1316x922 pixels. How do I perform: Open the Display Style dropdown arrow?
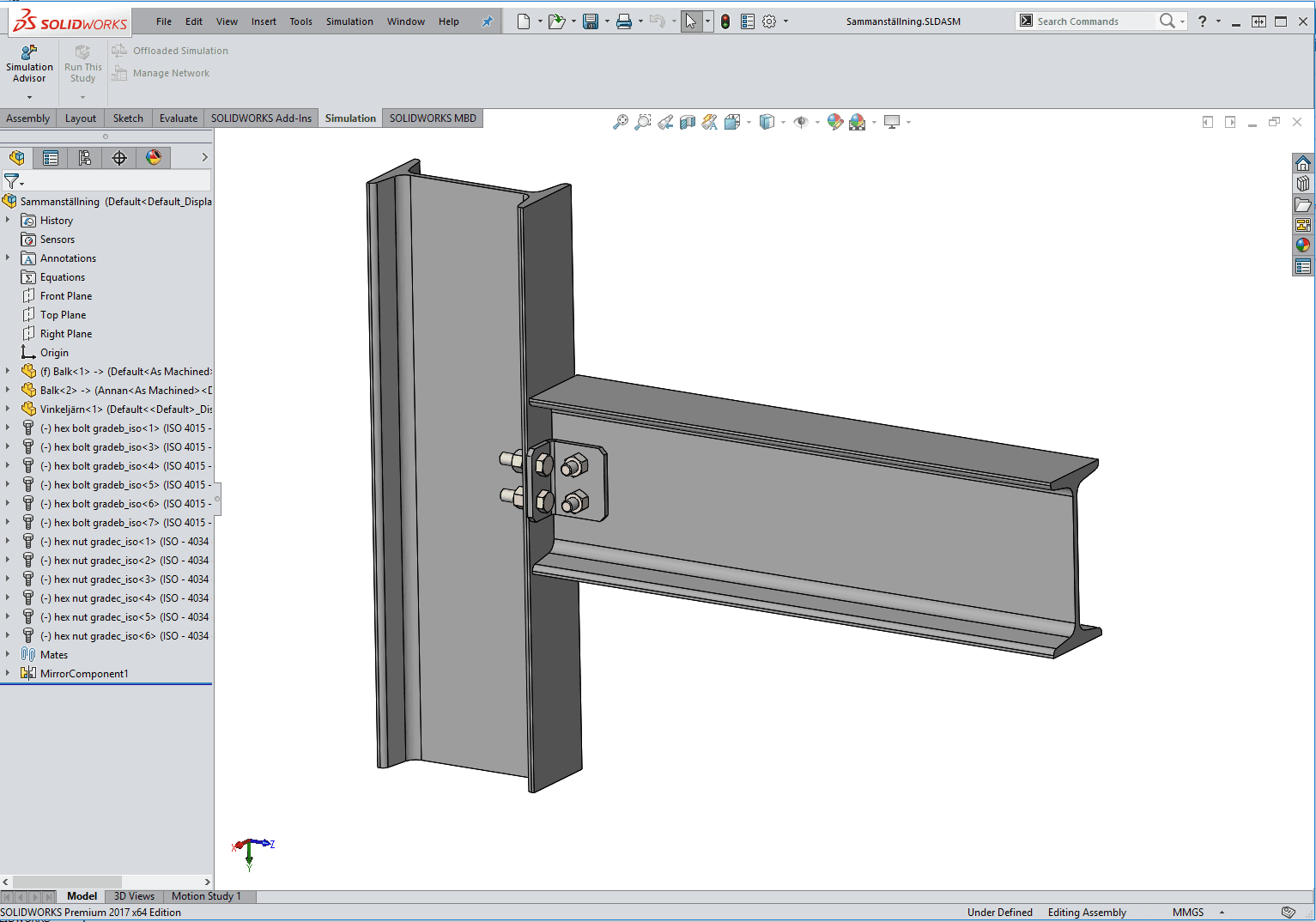(x=783, y=123)
